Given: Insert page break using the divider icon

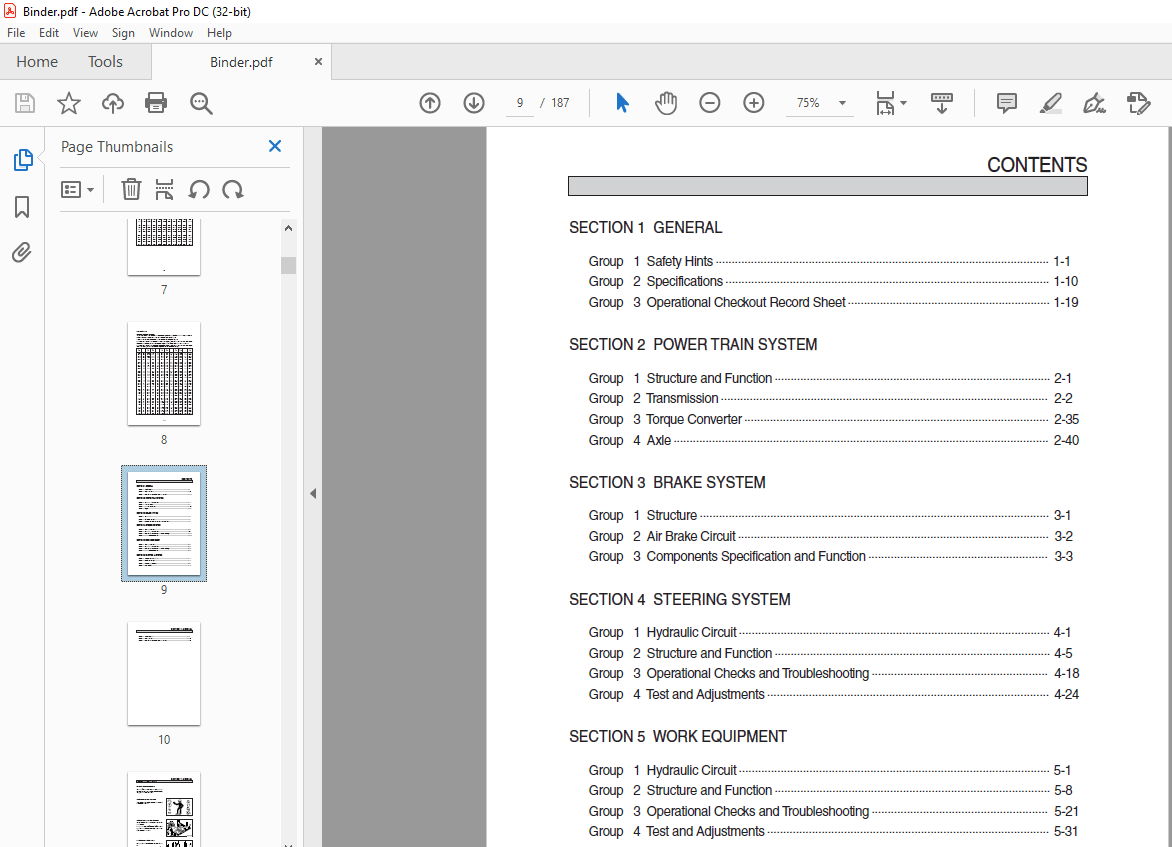Looking at the screenshot, I should click(x=164, y=190).
